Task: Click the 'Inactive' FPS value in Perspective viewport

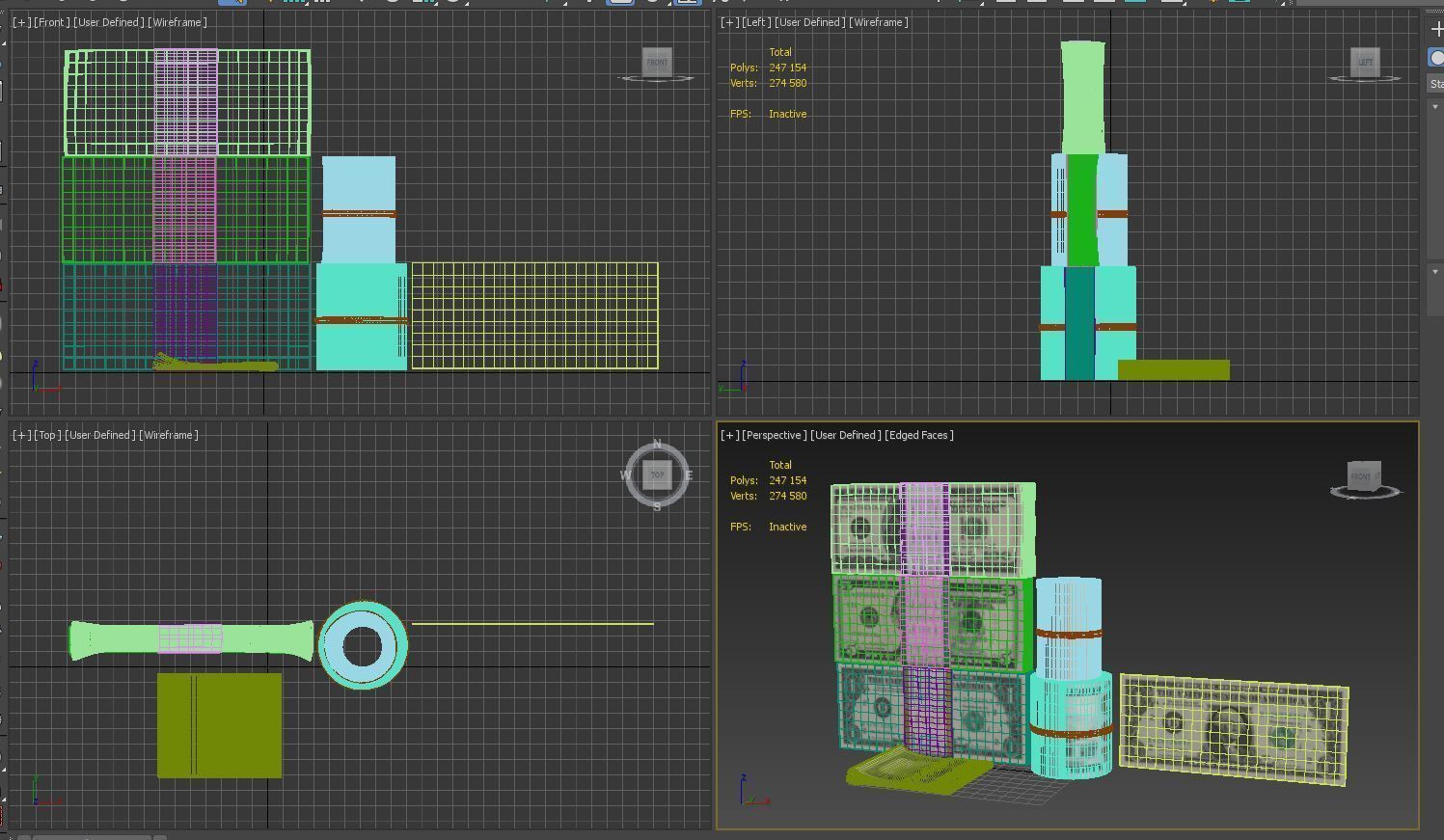Action: point(788,527)
